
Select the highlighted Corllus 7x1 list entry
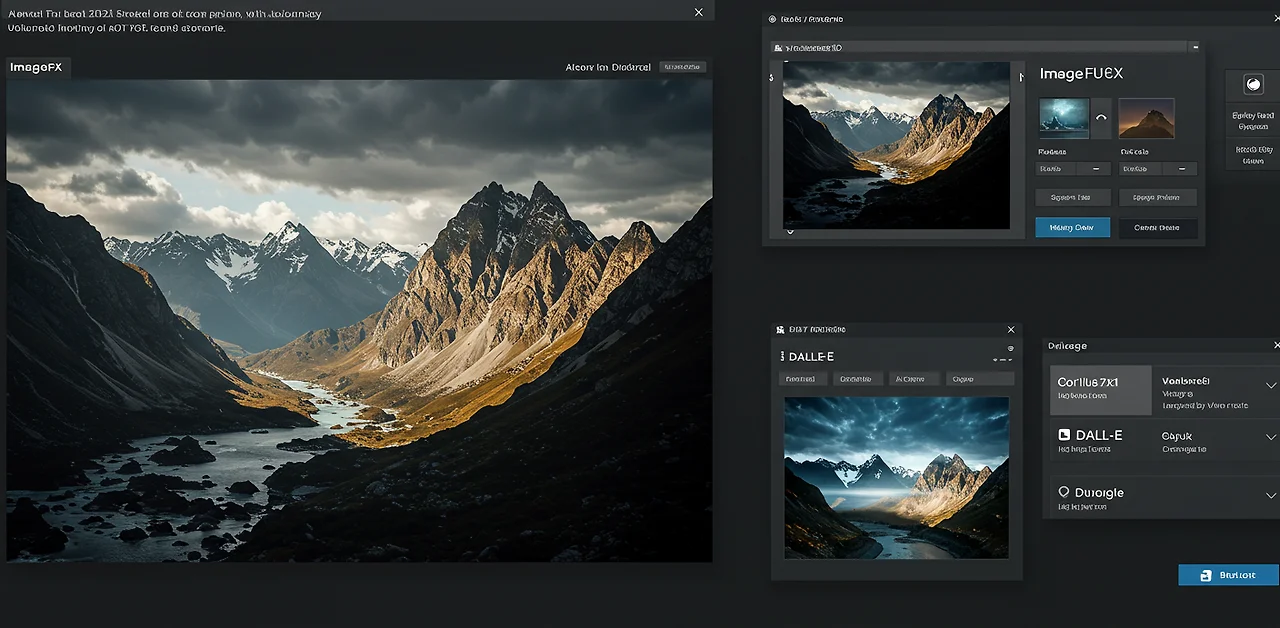pyautogui.click(x=1101, y=390)
